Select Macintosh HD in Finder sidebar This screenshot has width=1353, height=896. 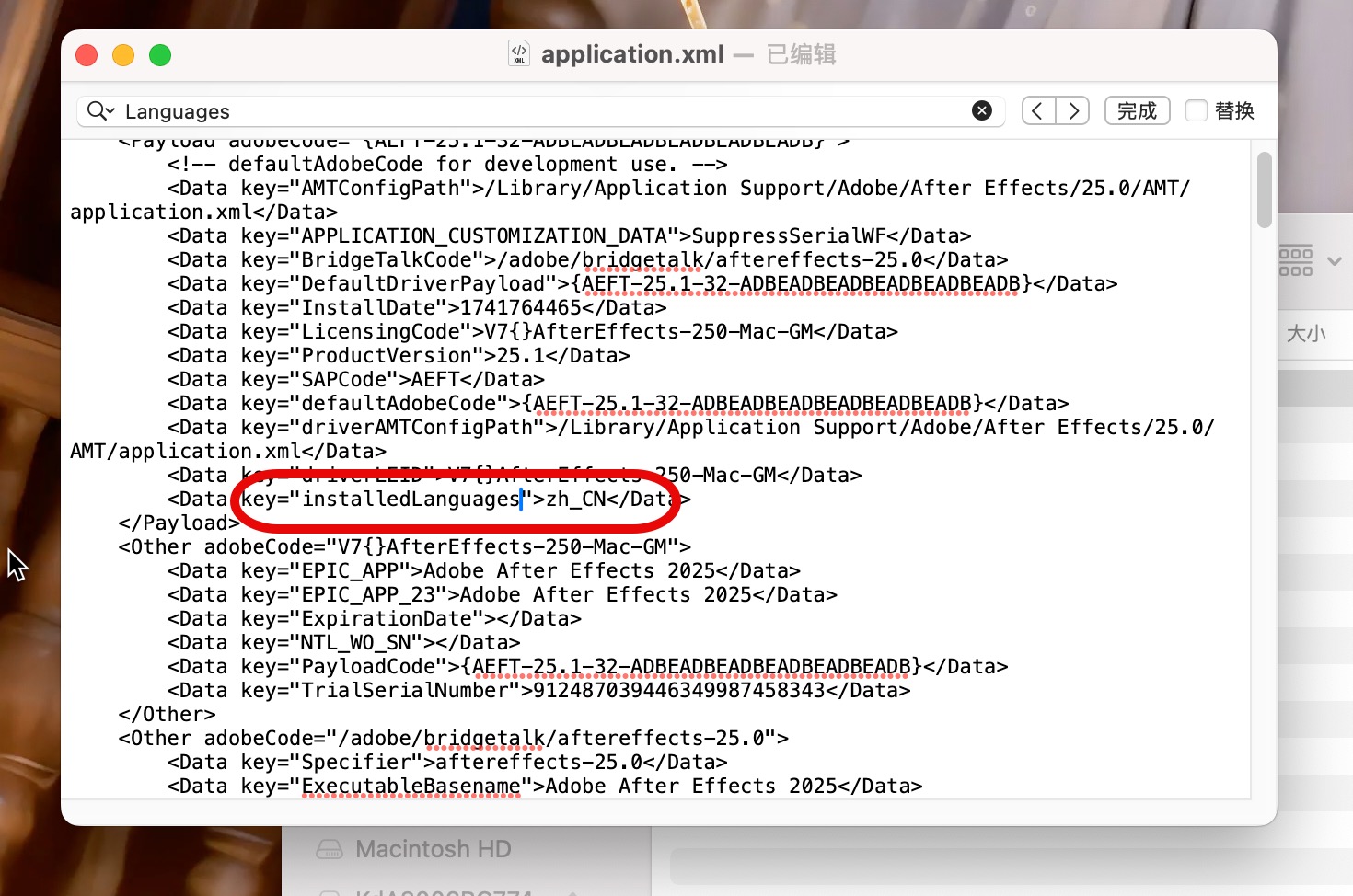[433, 849]
